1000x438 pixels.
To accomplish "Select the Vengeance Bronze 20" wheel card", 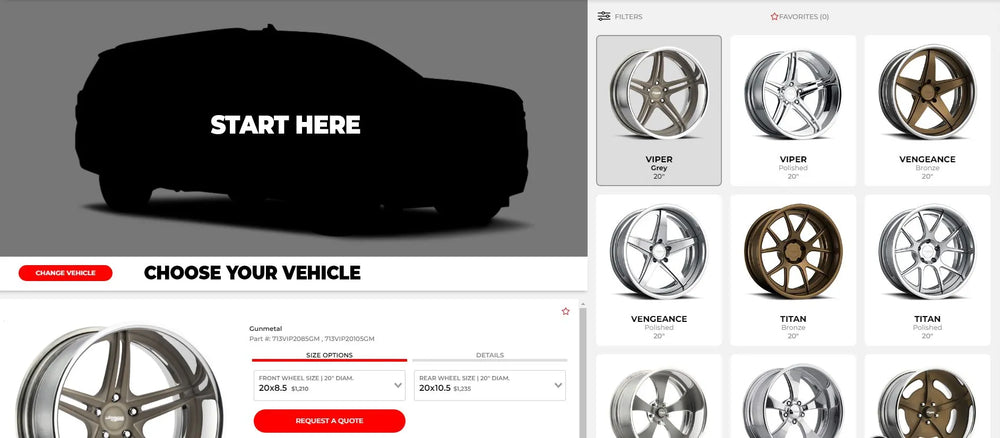I will [927, 110].
